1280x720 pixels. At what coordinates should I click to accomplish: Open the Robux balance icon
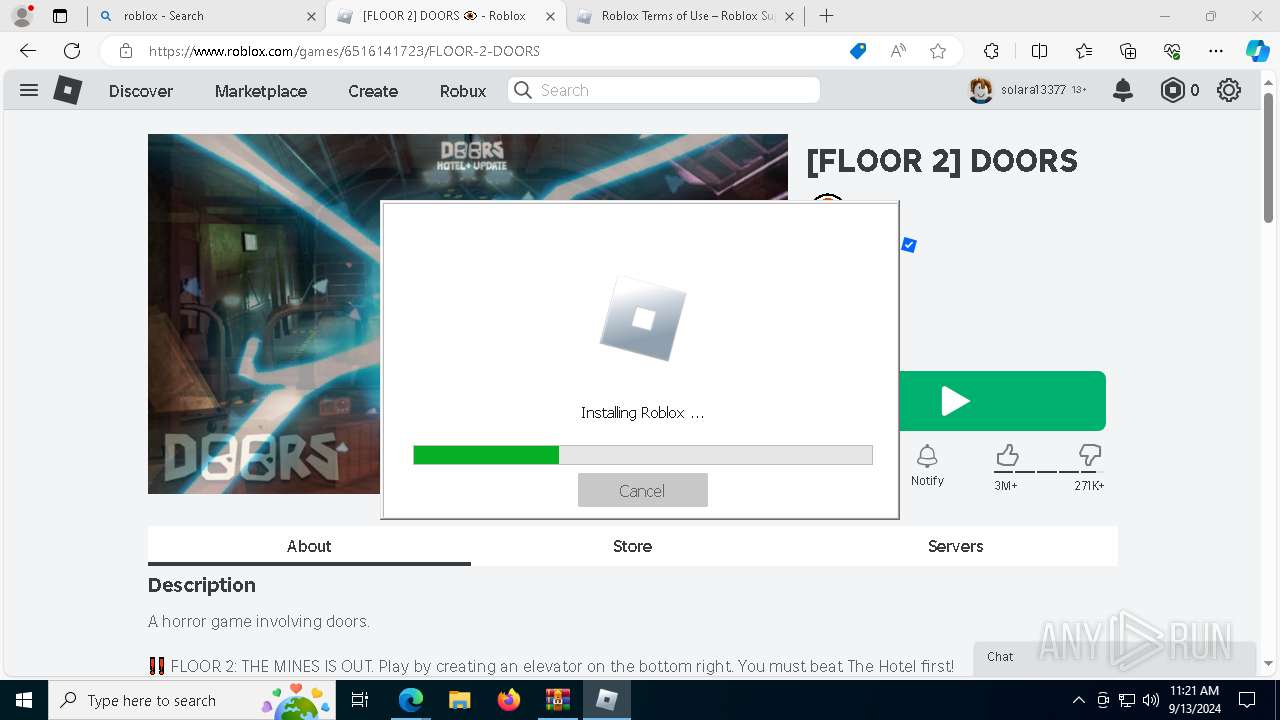(x=1172, y=90)
